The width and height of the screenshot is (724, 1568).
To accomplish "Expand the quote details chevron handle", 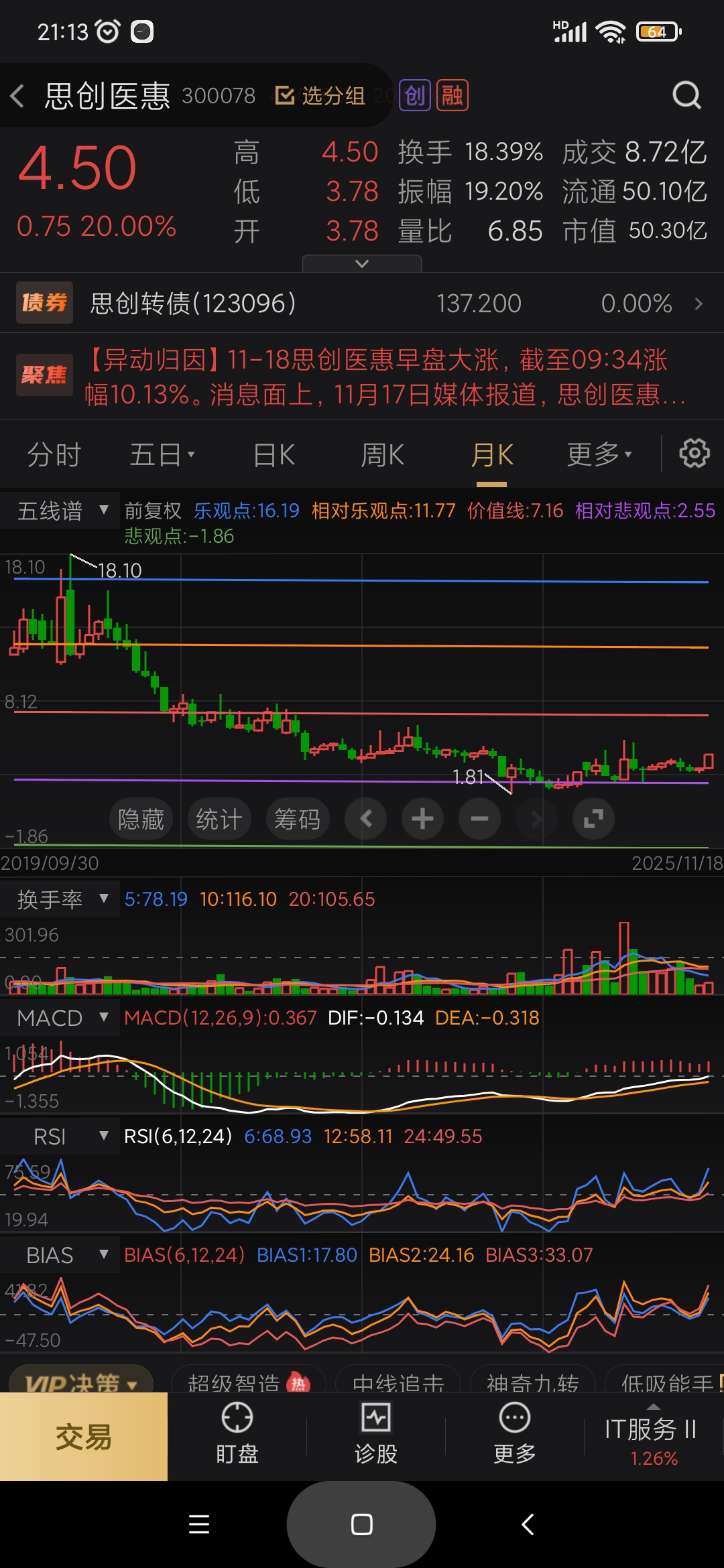I will tap(362, 263).
